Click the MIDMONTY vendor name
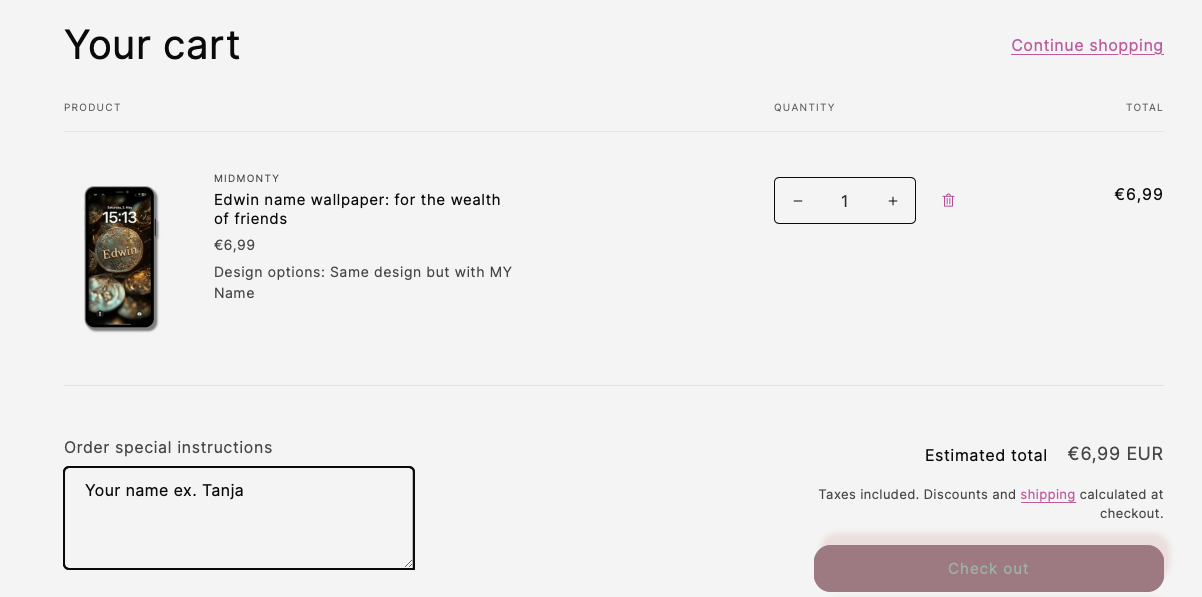Viewport: 1202px width, 597px height. 246,178
